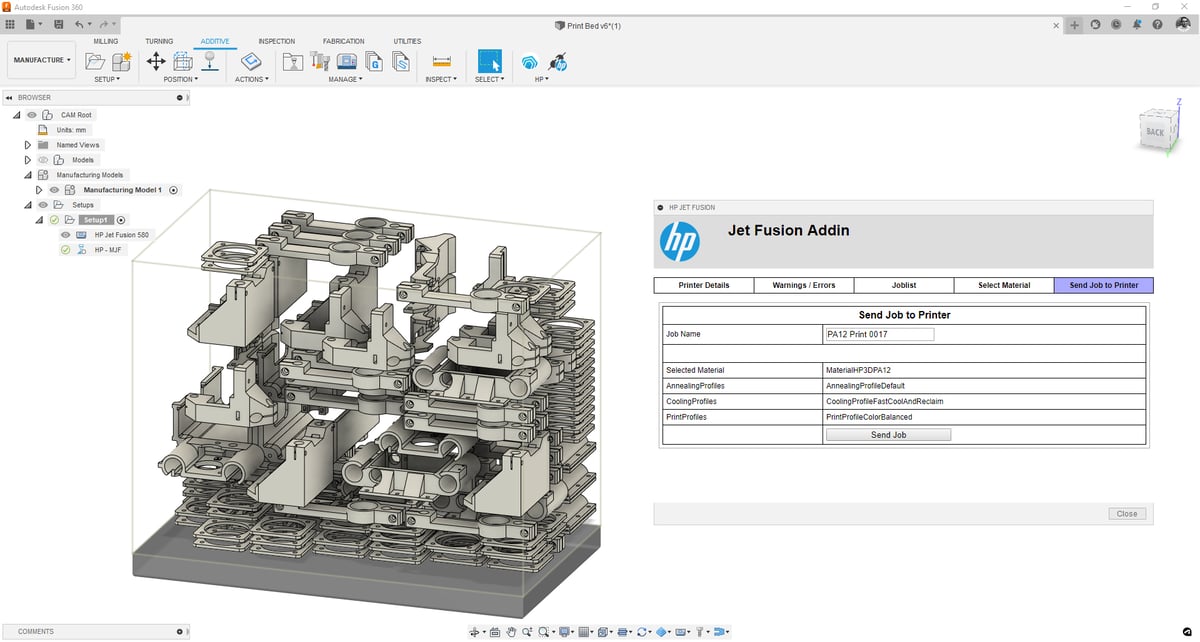Open the Joblist tab

pos(904,285)
